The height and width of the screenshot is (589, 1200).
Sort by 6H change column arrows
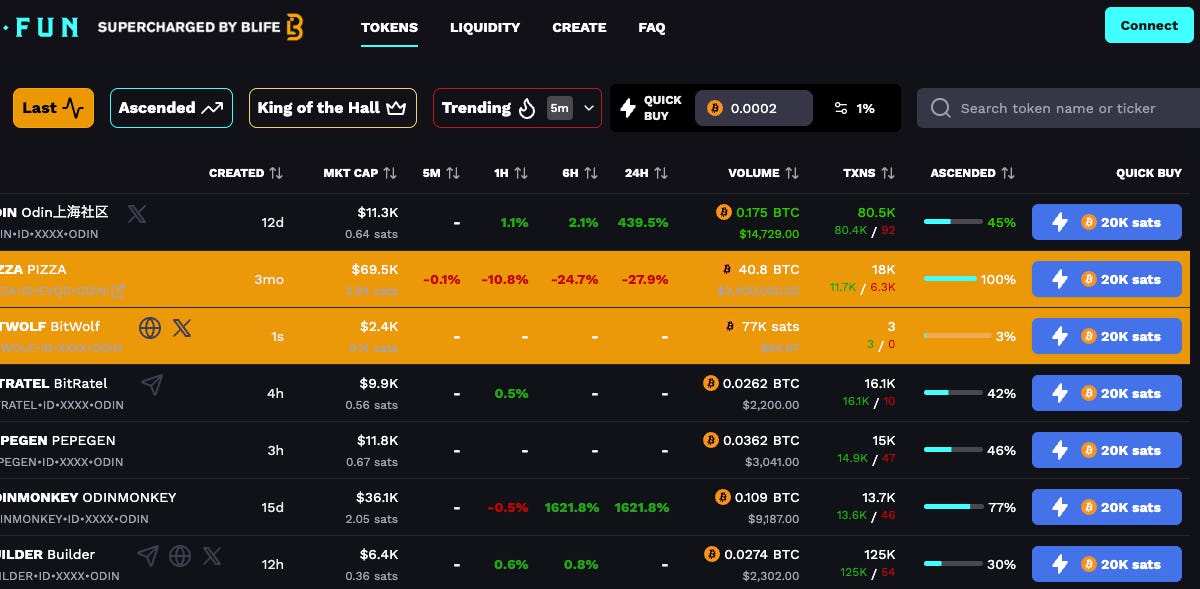click(590, 173)
